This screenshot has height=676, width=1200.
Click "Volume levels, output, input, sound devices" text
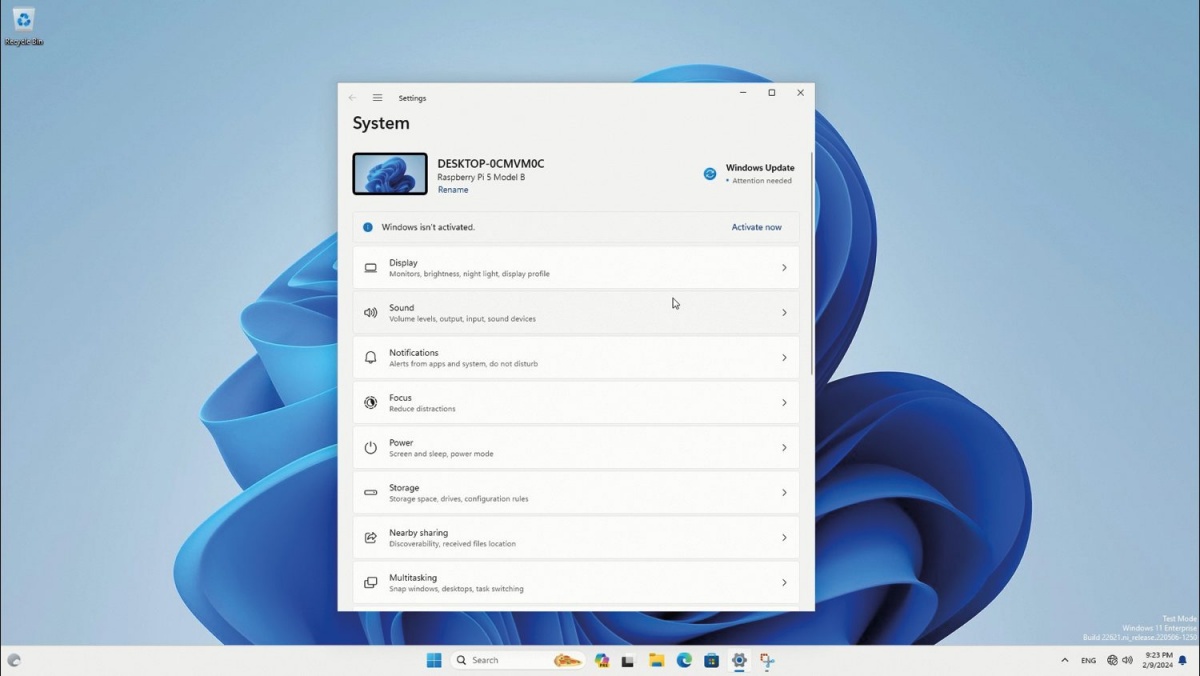click(x=462, y=319)
